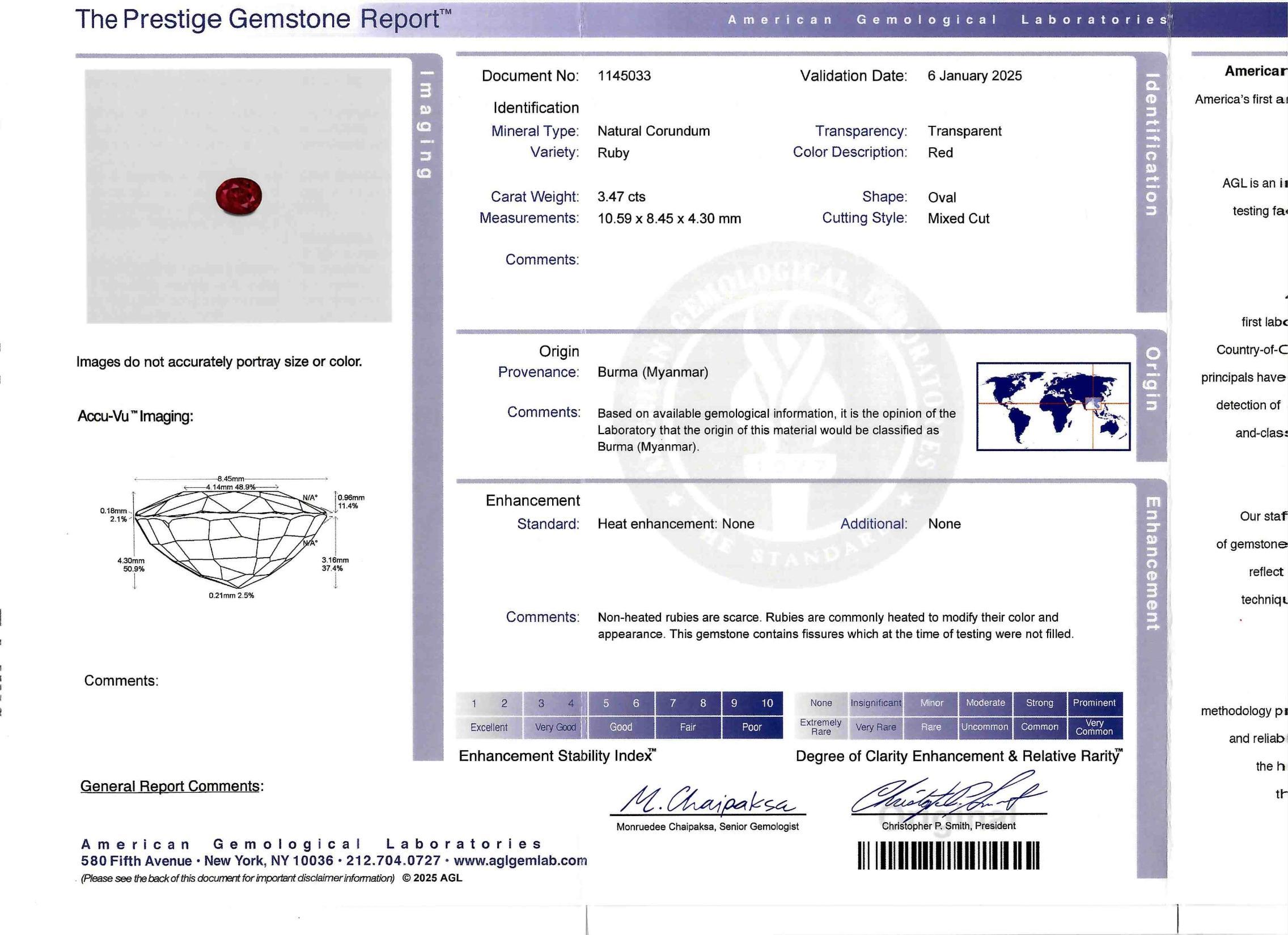Select the 'Fair' stability index cell
1288x935 pixels.
pos(688,727)
